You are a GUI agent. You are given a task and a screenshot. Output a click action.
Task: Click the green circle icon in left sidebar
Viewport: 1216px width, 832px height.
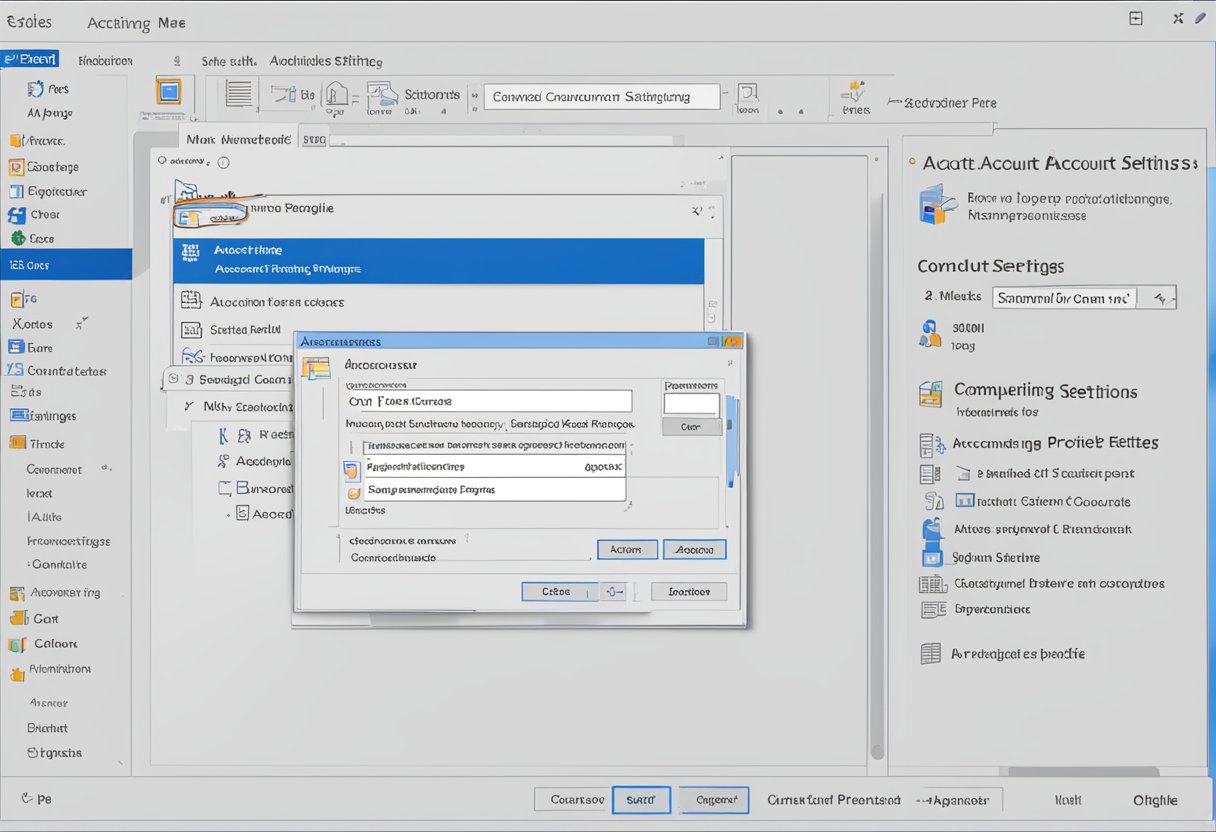(x=17, y=238)
